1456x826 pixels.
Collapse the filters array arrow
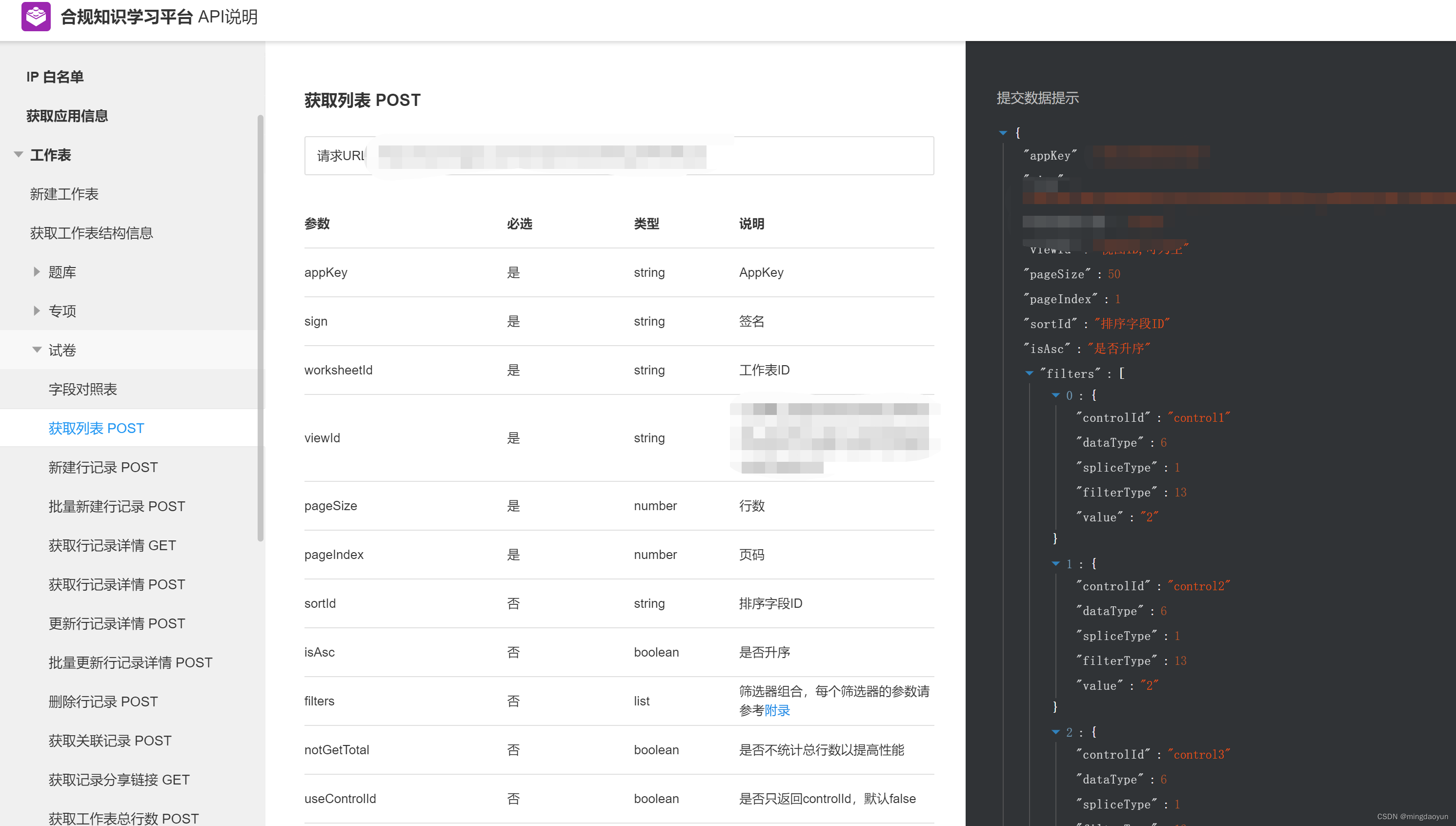1029,373
